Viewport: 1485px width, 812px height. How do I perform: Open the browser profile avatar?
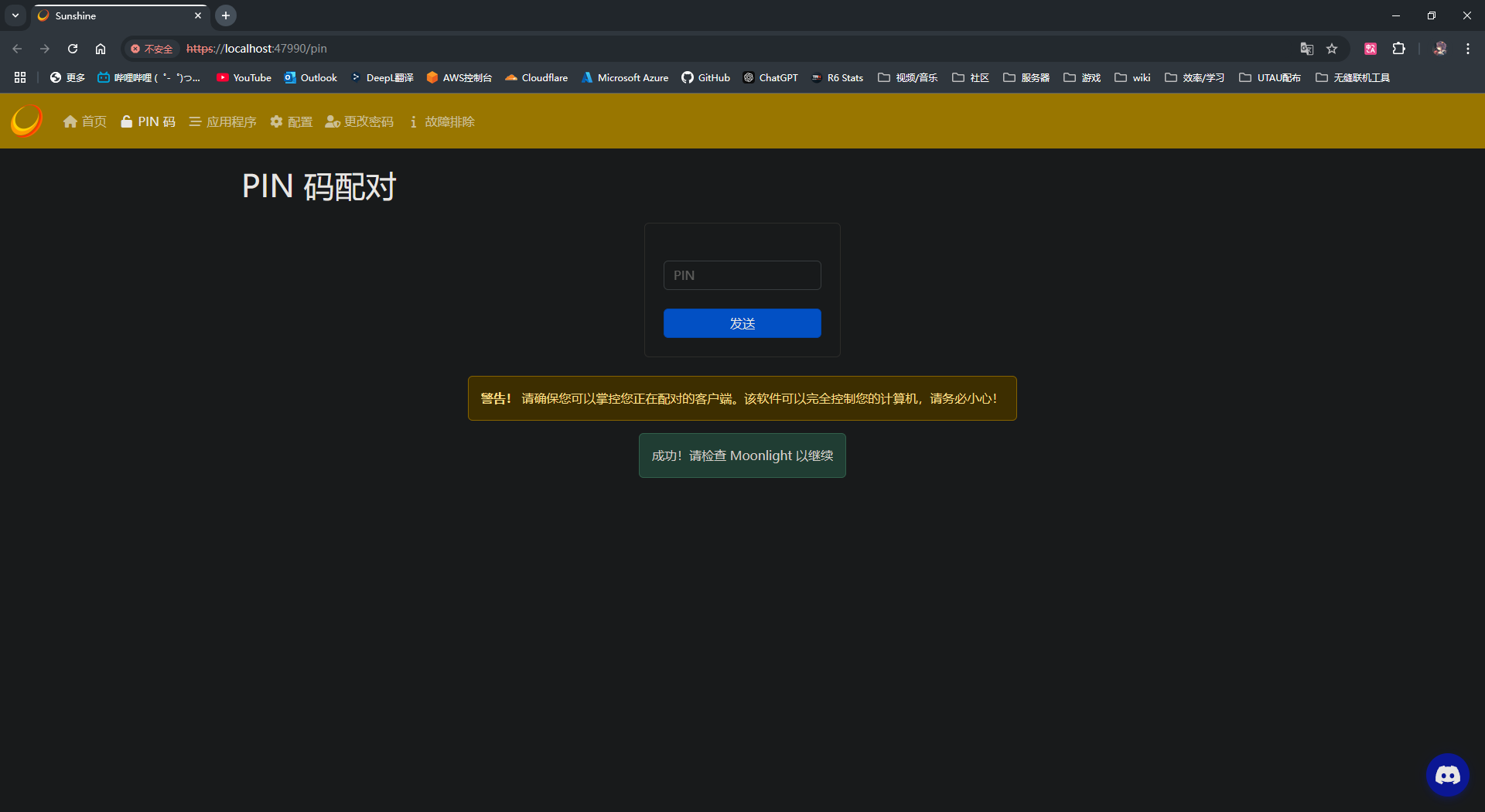[x=1439, y=49]
